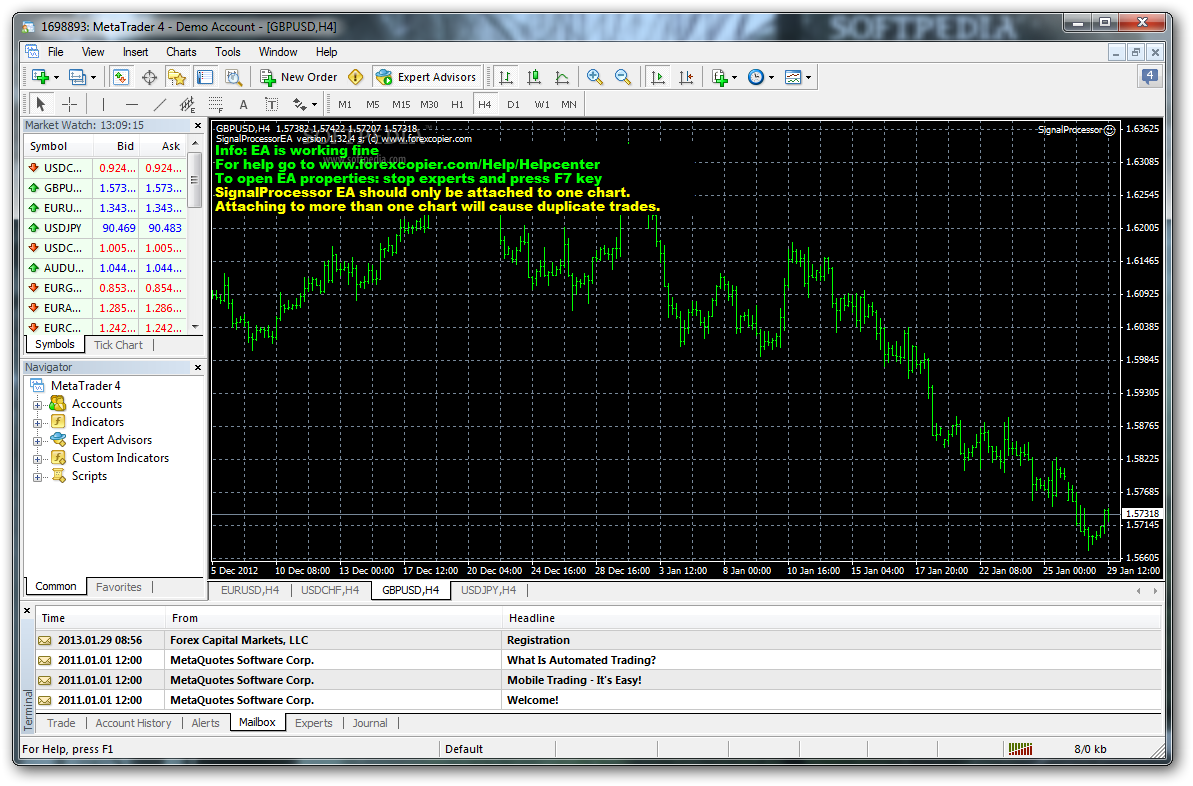This screenshot has height=786, width=1193.
Task: Switch to candlestick chart type
Action: coord(534,77)
